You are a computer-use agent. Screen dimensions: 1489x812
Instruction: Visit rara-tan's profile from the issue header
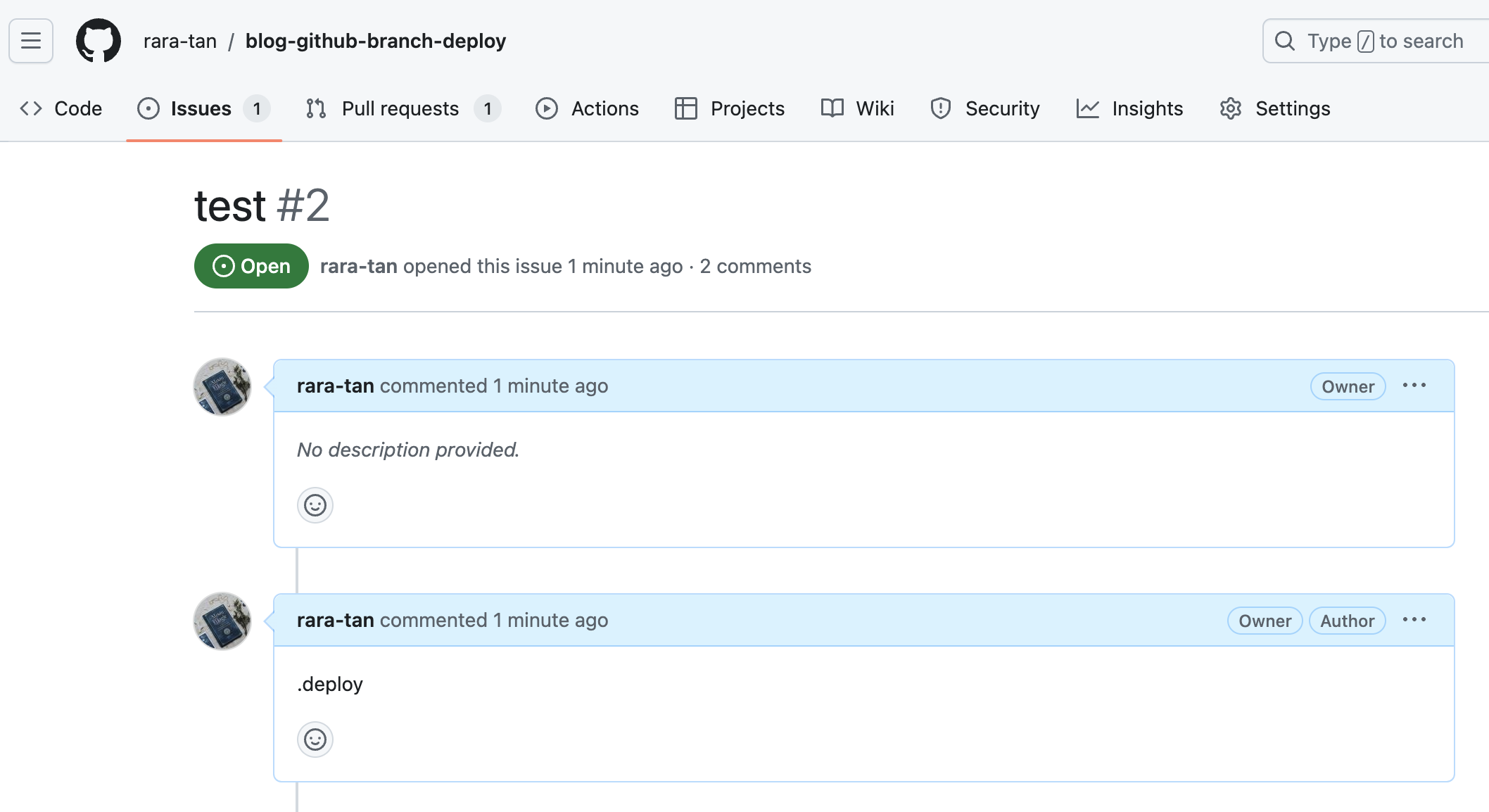click(358, 266)
